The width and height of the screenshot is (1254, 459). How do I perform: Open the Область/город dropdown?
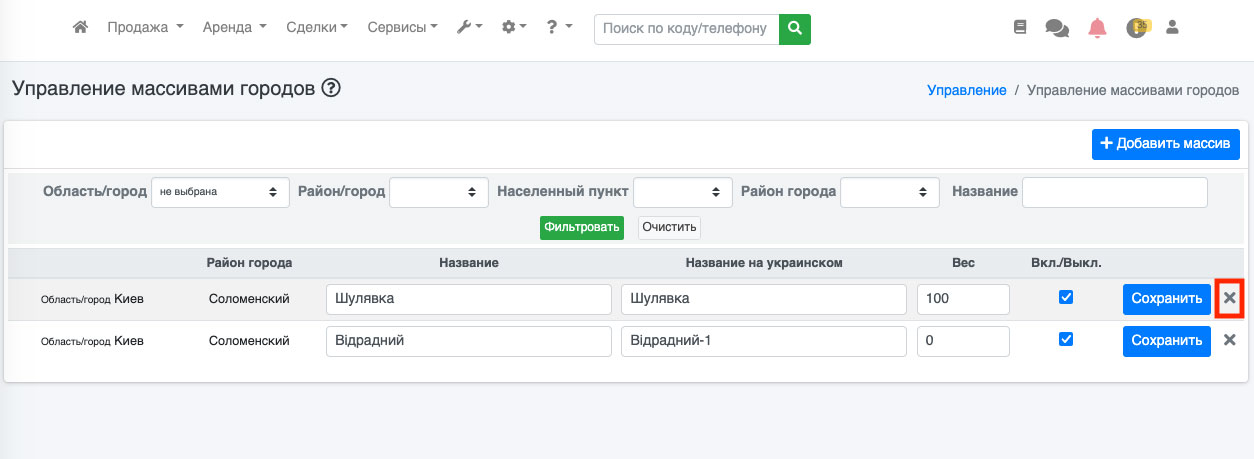(220, 192)
